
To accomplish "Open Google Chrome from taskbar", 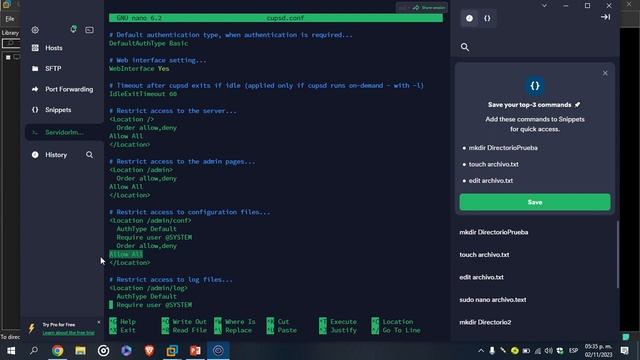I will point(58,351).
